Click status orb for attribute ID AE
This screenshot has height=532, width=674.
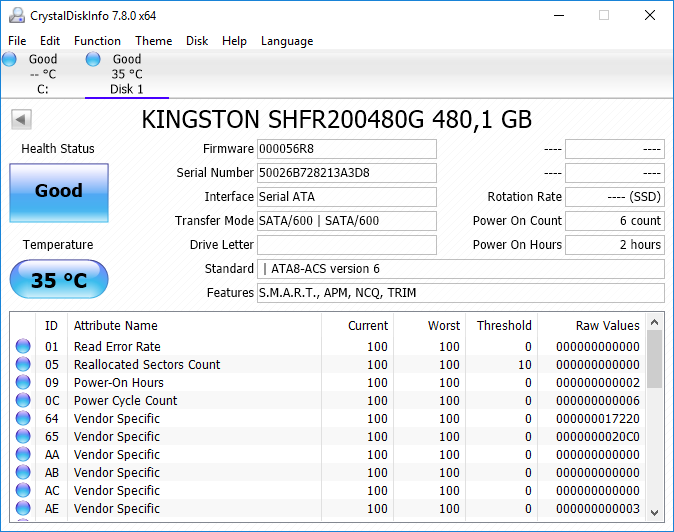23,508
